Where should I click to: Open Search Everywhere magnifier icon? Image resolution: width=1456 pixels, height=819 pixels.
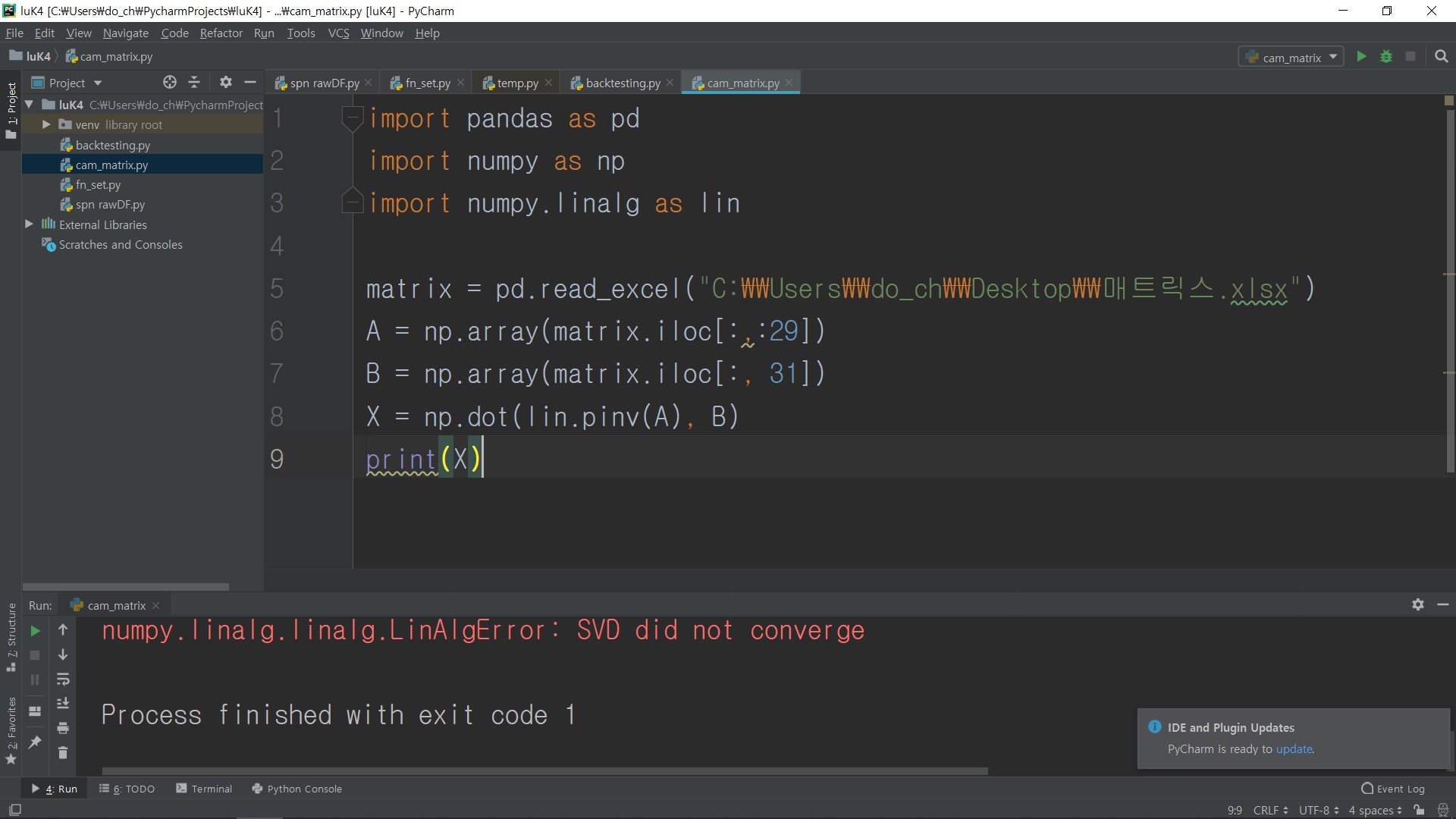[x=1442, y=57]
